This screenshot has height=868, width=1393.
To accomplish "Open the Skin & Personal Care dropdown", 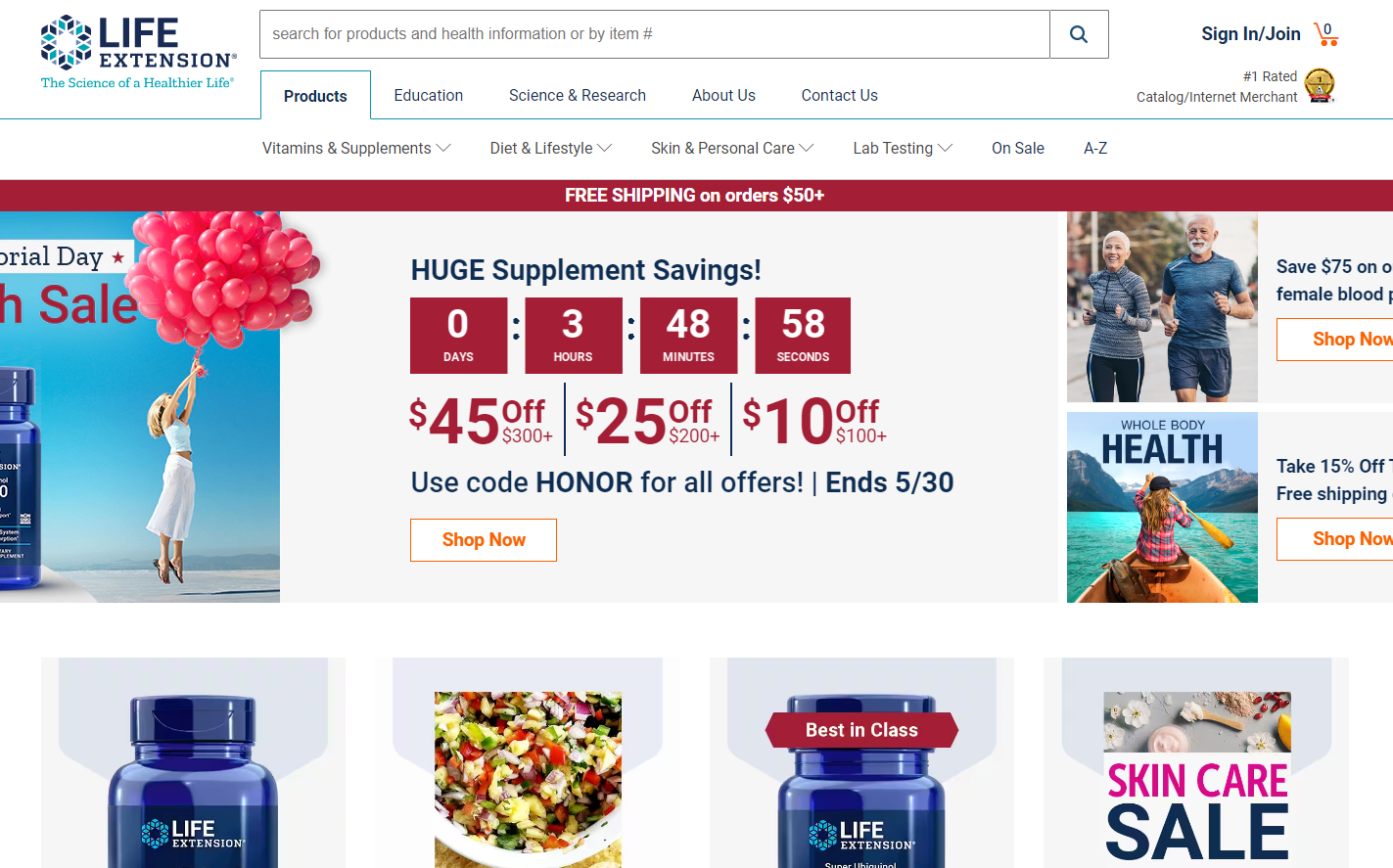I will (732, 149).
